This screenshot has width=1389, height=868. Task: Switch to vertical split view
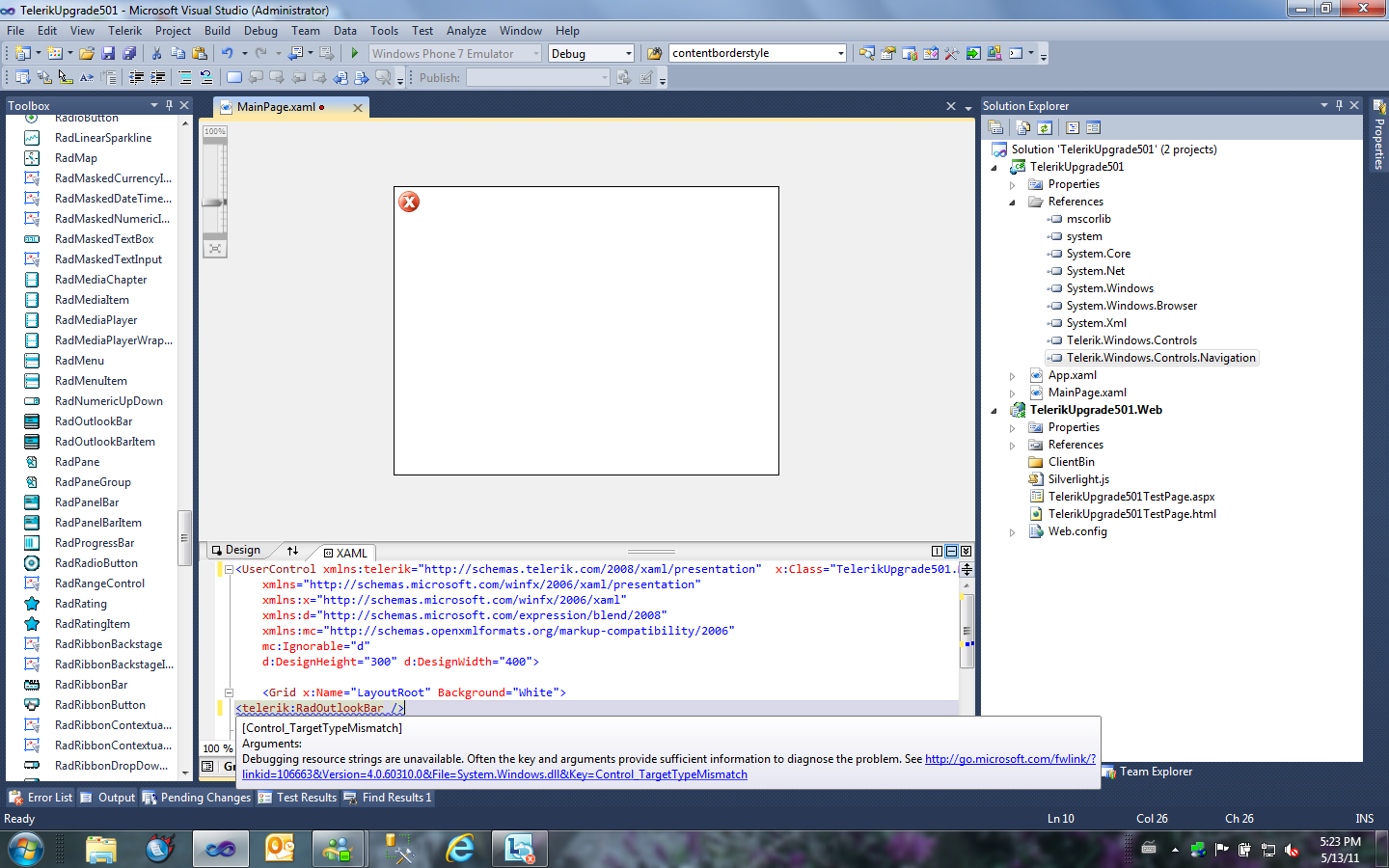pyautogui.click(x=937, y=551)
